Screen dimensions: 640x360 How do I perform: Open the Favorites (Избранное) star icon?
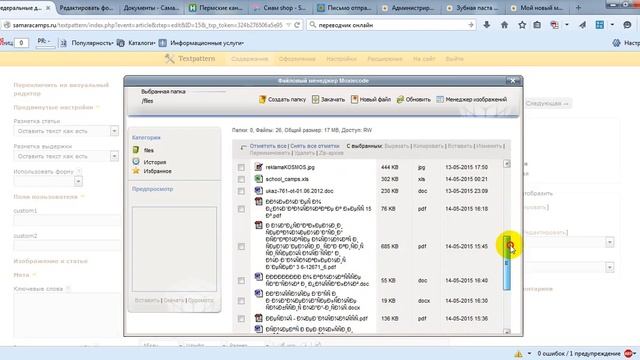pos(136,171)
